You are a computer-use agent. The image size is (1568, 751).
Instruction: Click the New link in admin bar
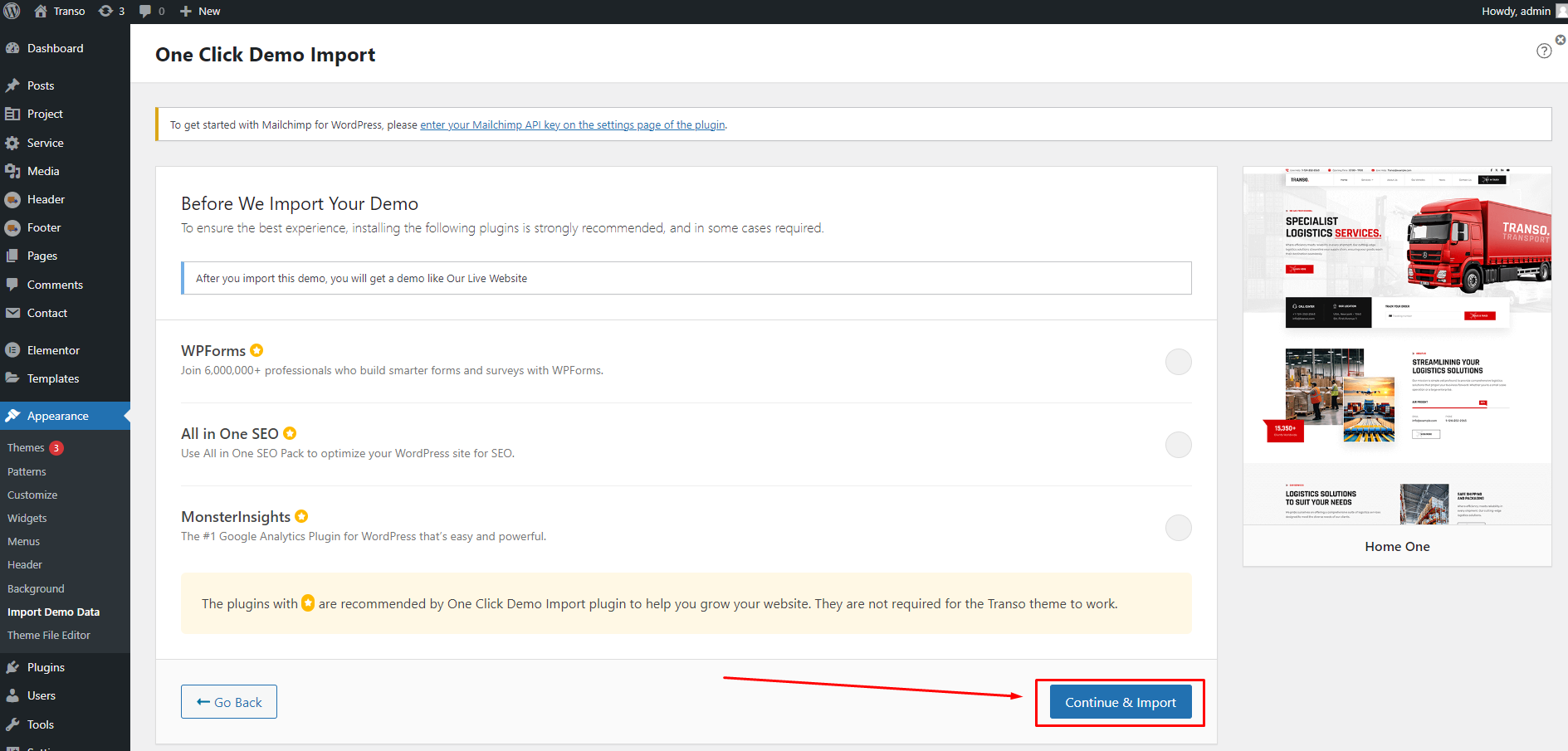(209, 12)
